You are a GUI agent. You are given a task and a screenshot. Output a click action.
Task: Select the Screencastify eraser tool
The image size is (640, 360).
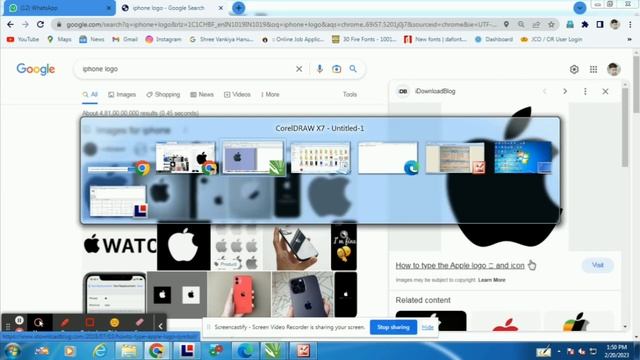coord(140,323)
